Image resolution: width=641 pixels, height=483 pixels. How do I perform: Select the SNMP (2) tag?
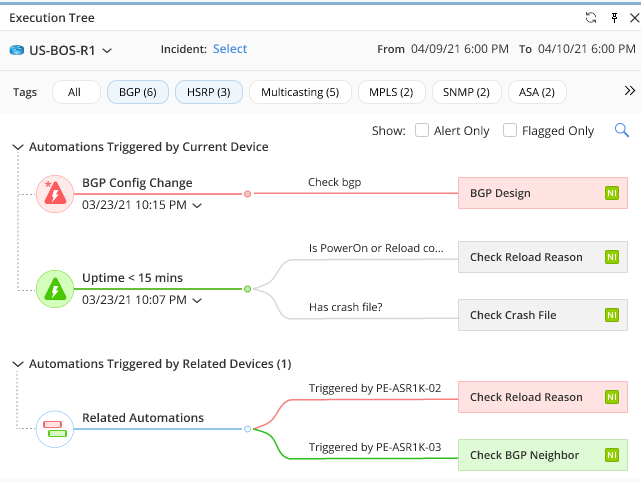tap(466, 92)
